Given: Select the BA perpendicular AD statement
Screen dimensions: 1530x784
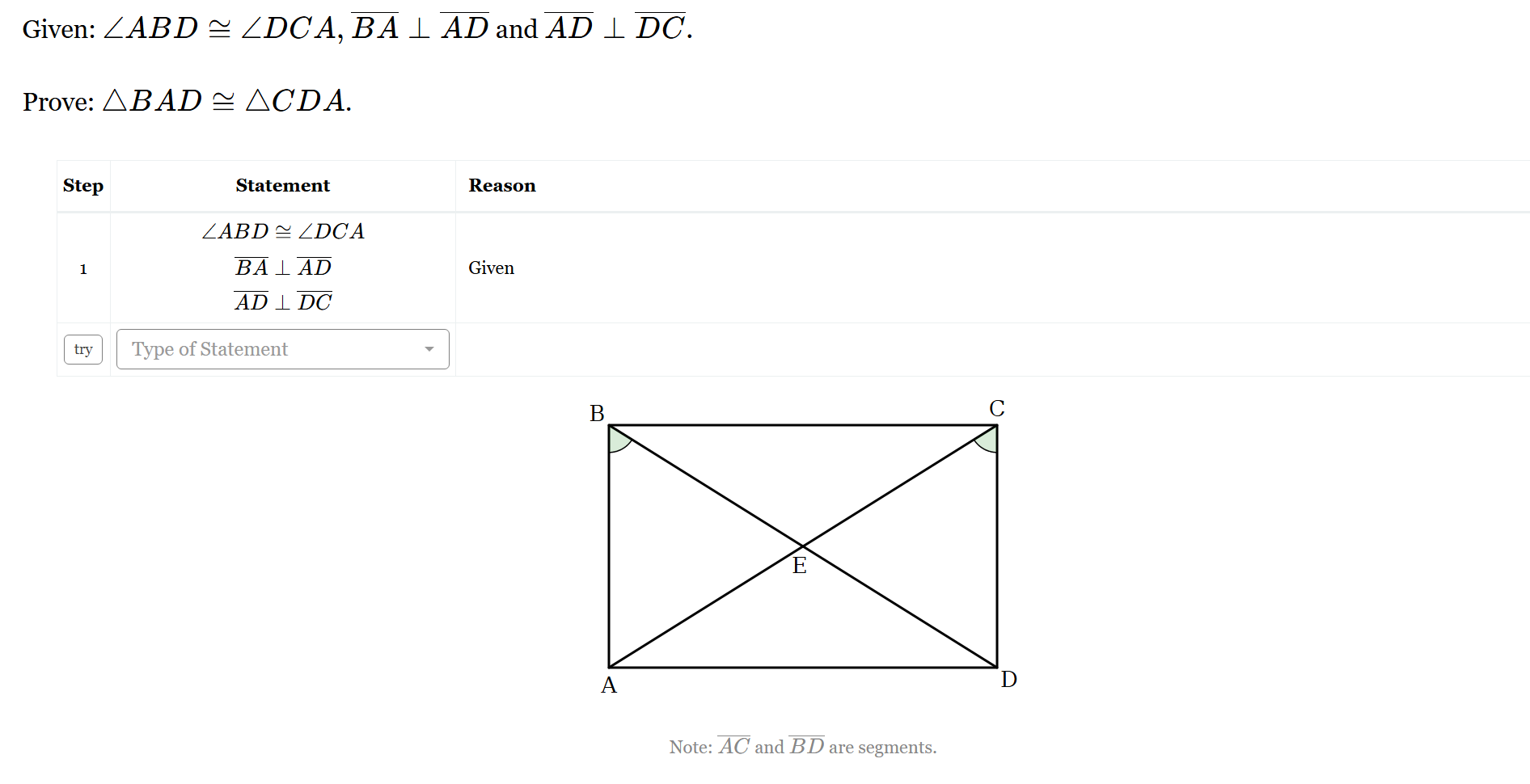Looking at the screenshot, I should click(x=282, y=267).
